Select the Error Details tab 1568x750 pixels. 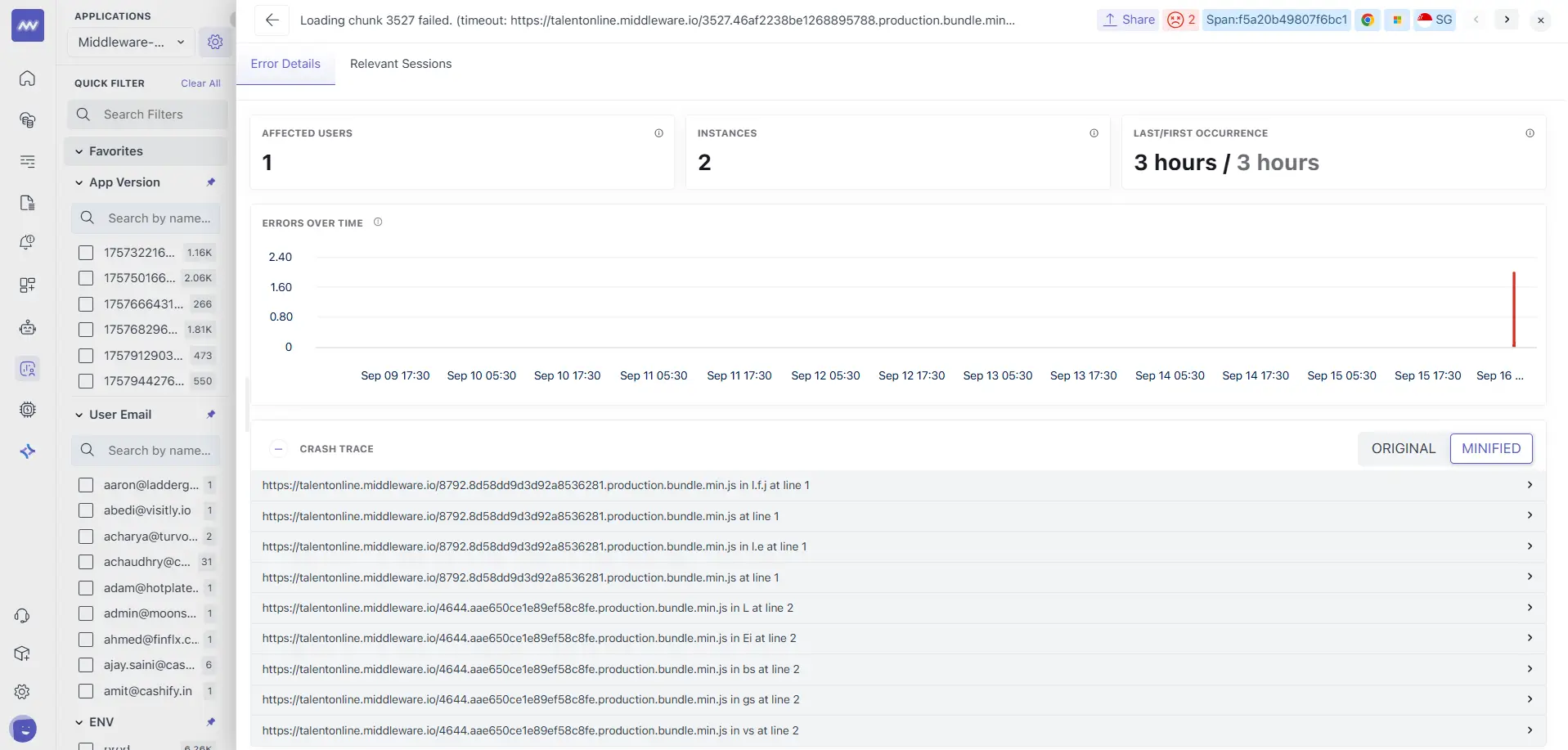coord(285,64)
